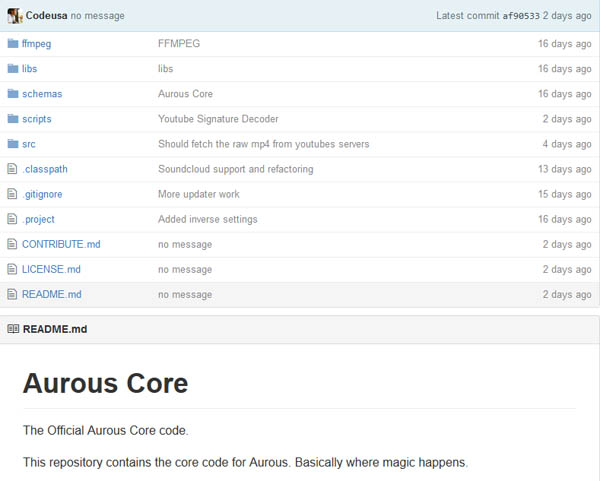600x481 pixels.
Task: Open the ffmpeg folder
Action: coord(36,44)
